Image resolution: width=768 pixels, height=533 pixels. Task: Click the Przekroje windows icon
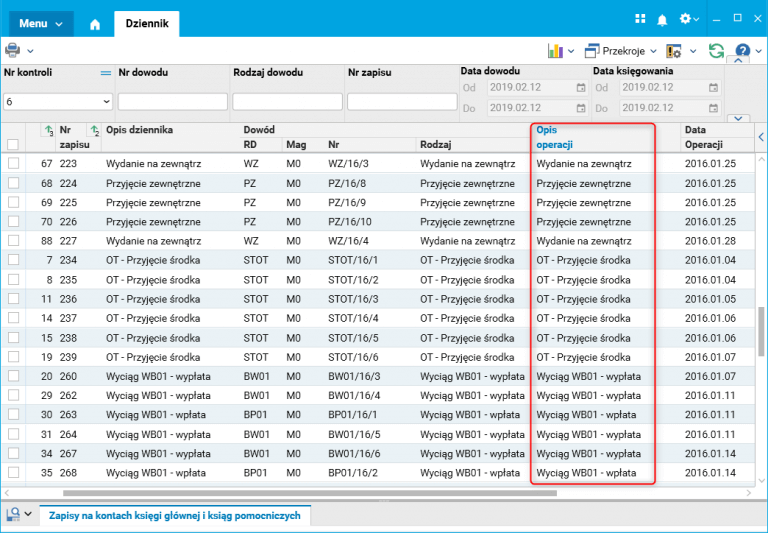click(x=592, y=50)
